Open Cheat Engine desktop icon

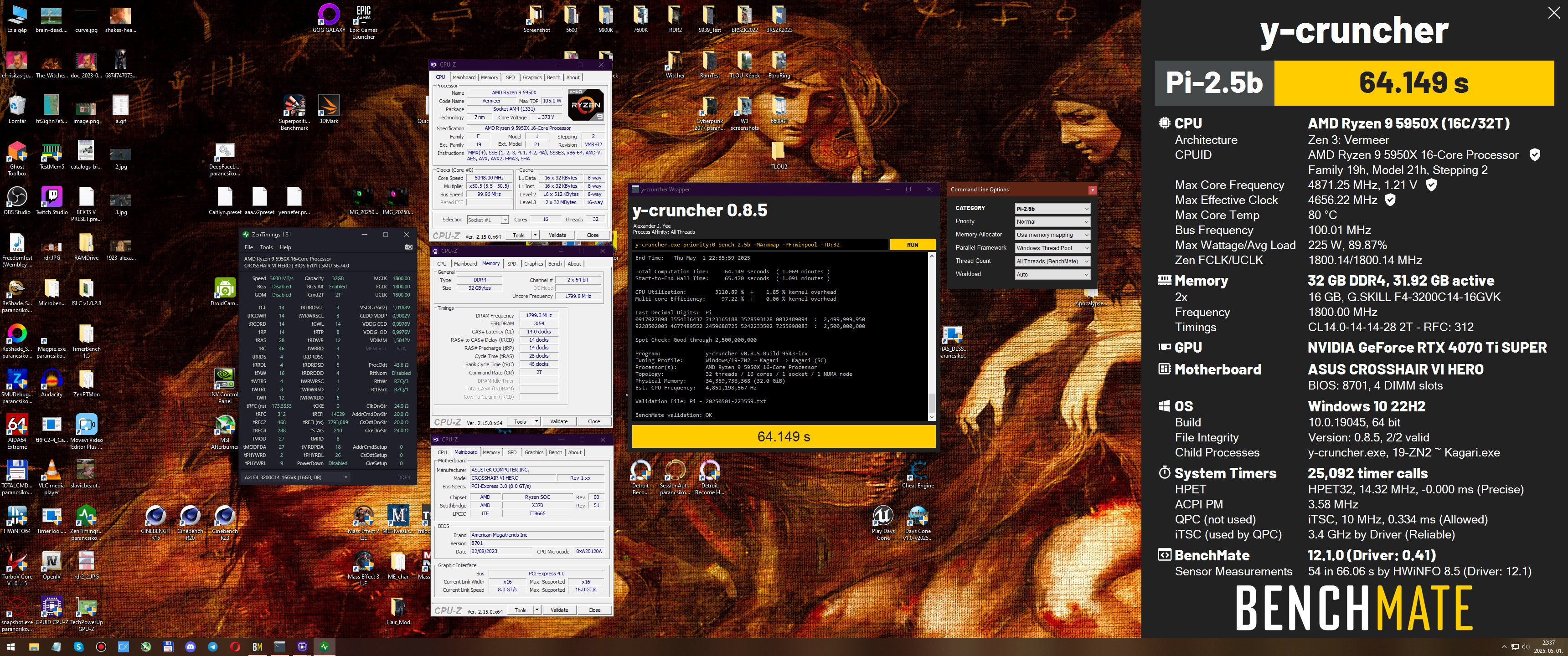[x=917, y=474]
